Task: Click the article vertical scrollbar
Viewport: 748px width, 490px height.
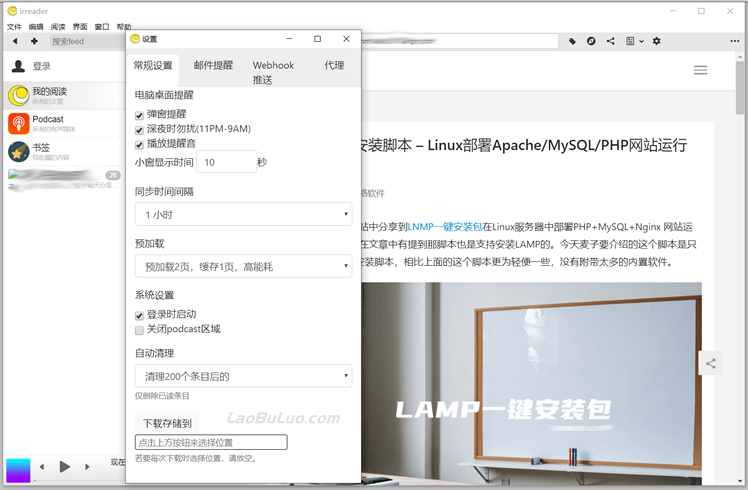Action: click(740, 88)
